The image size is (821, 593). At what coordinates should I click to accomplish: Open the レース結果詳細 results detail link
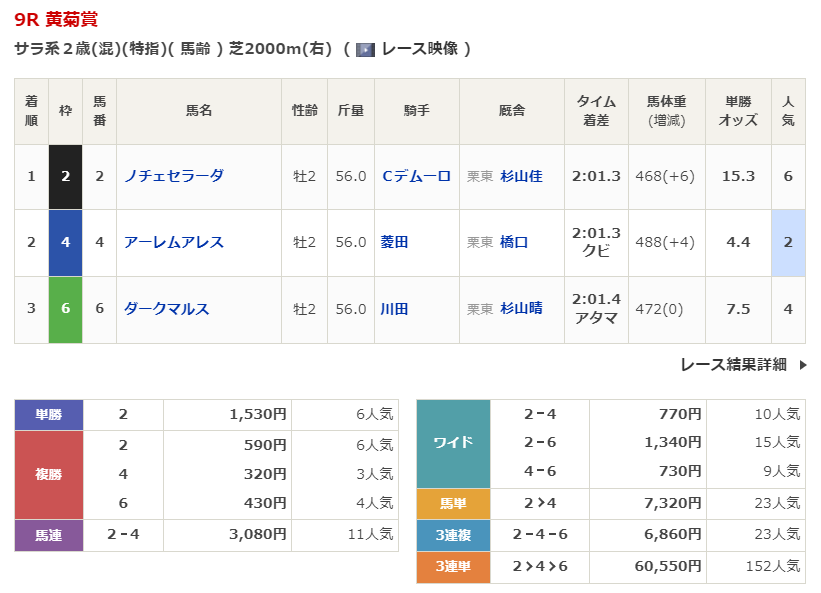pos(733,365)
